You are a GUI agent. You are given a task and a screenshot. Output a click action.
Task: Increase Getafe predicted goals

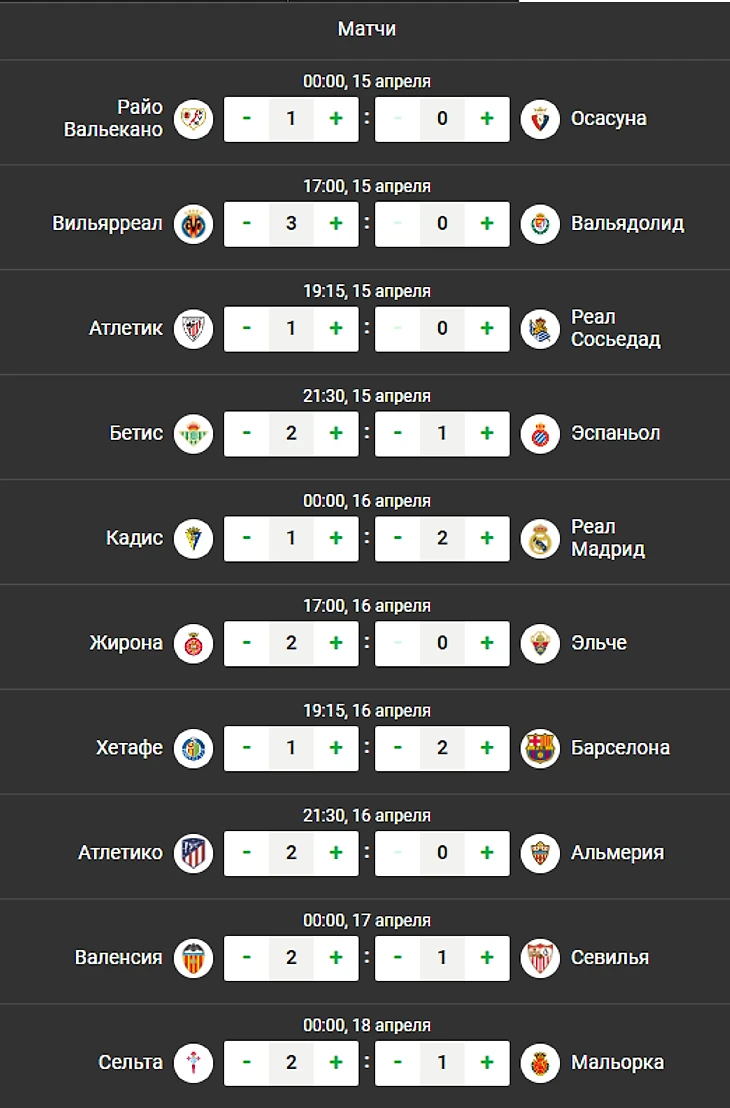pyautogui.click(x=336, y=748)
